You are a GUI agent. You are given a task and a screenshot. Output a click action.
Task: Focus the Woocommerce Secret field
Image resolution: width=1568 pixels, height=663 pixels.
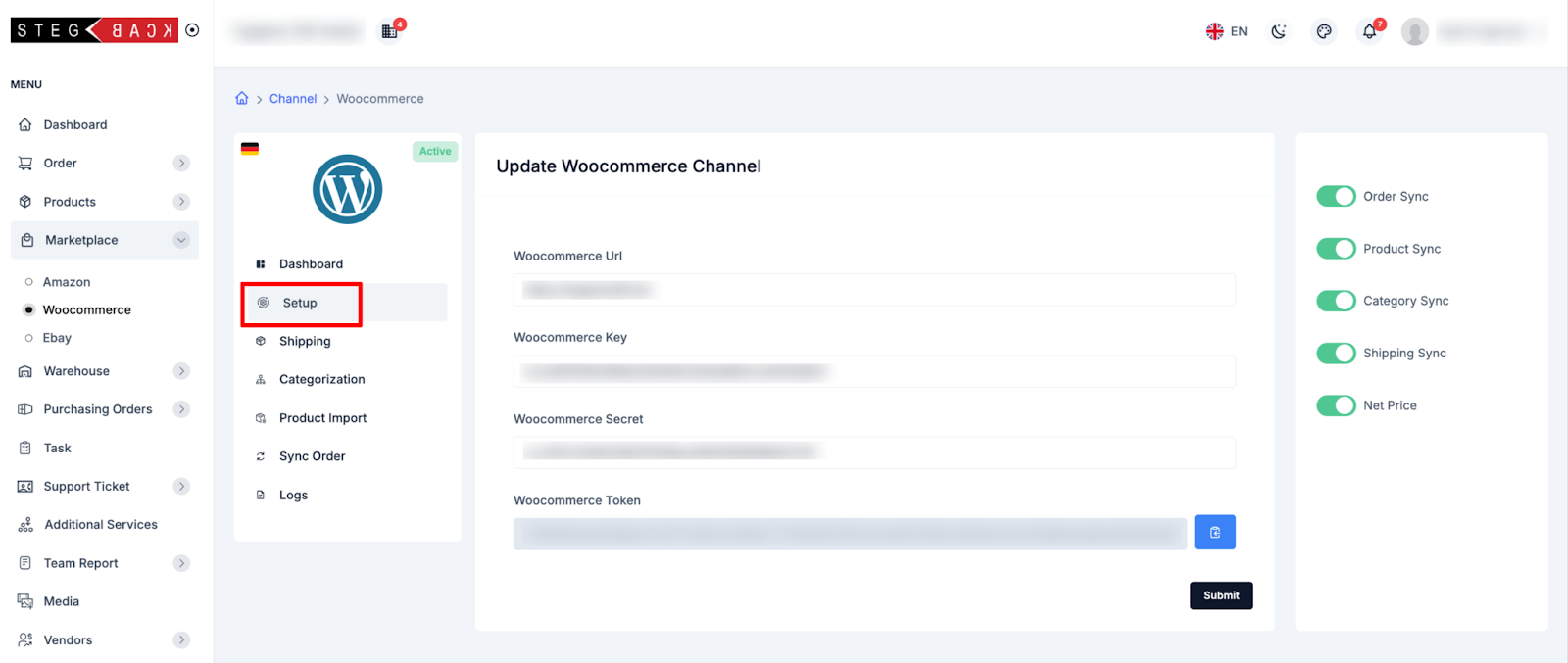[874, 451]
